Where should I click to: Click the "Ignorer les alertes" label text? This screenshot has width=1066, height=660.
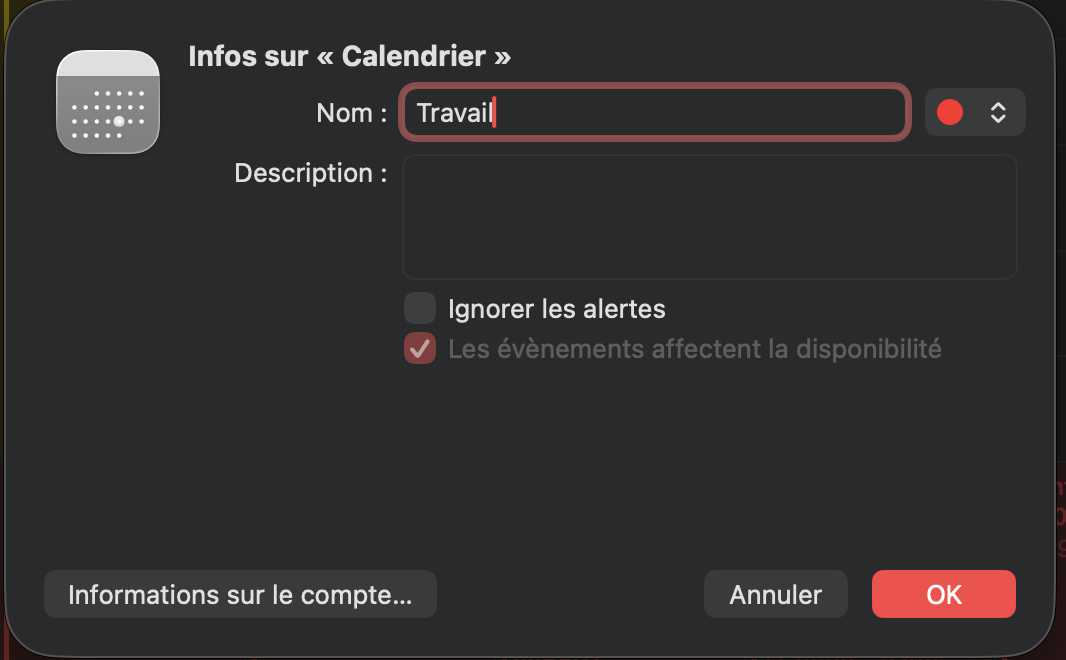(556, 308)
